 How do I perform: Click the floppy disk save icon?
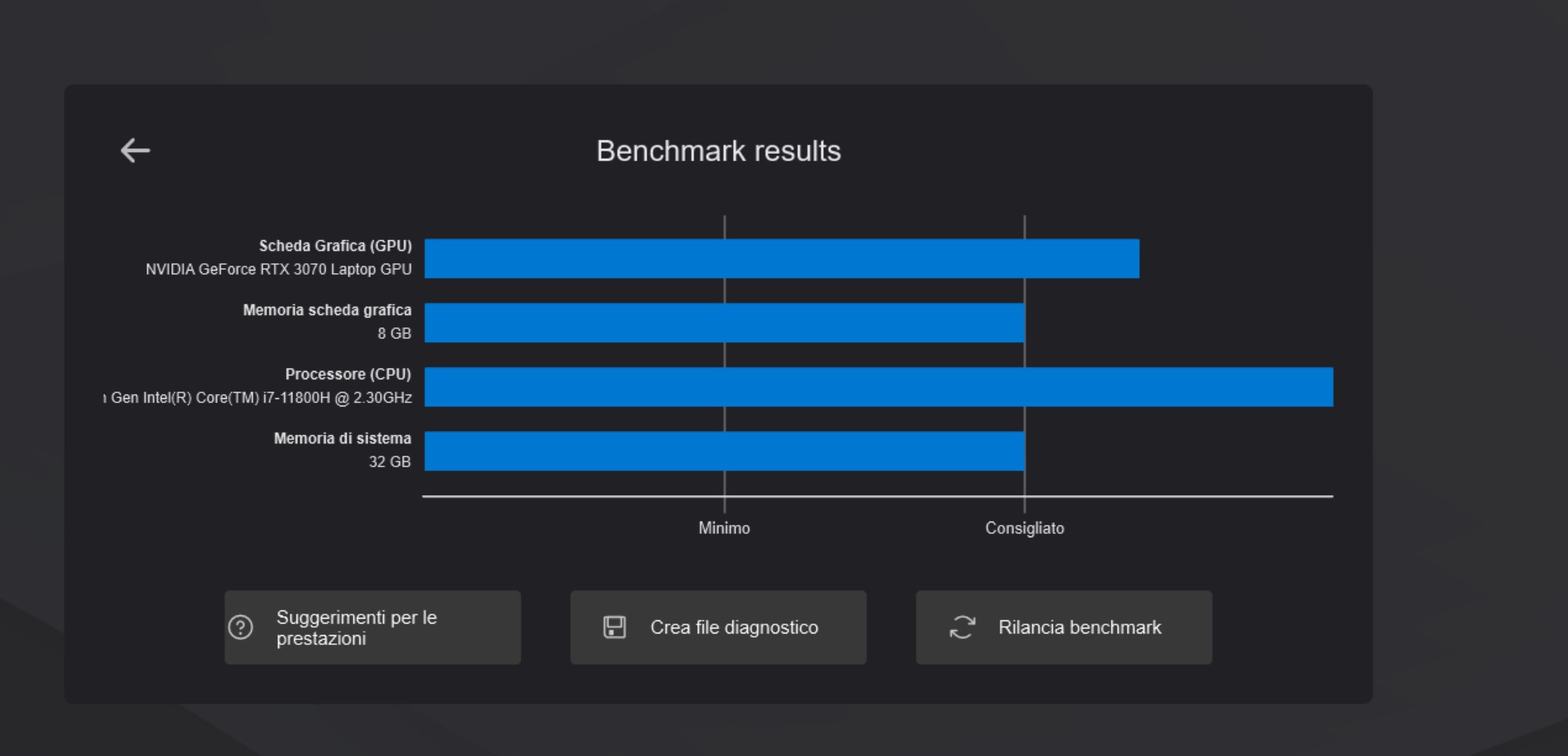click(615, 628)
